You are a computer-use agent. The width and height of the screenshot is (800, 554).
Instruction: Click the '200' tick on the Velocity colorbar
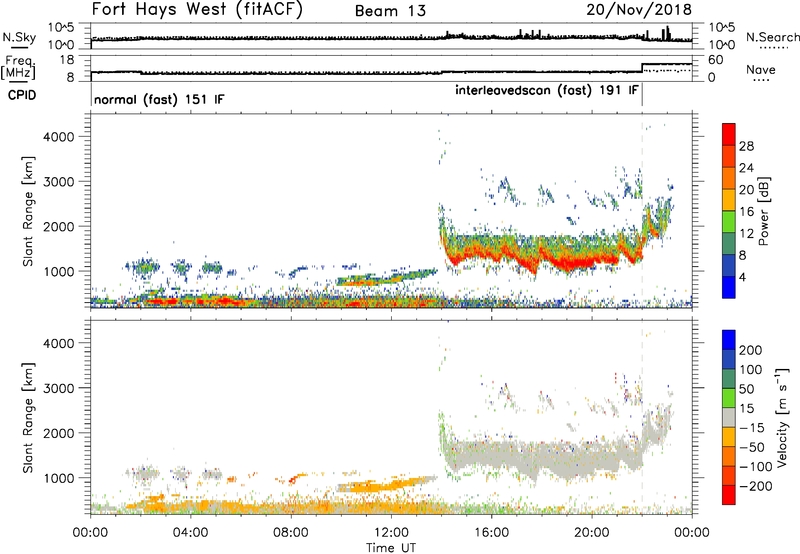(x=750, y=350)
